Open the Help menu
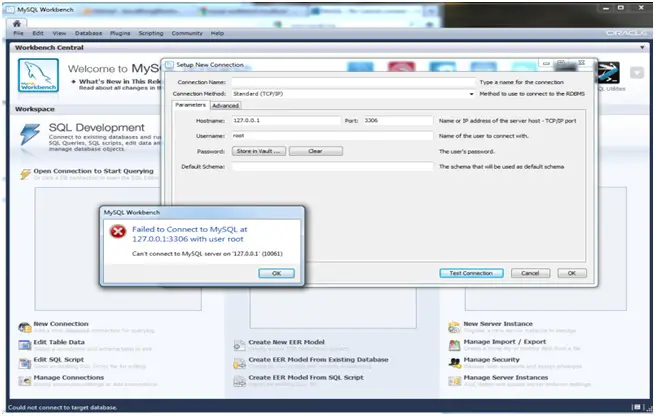The width and height of the screenshot is (655, 416). pos(217,33)
